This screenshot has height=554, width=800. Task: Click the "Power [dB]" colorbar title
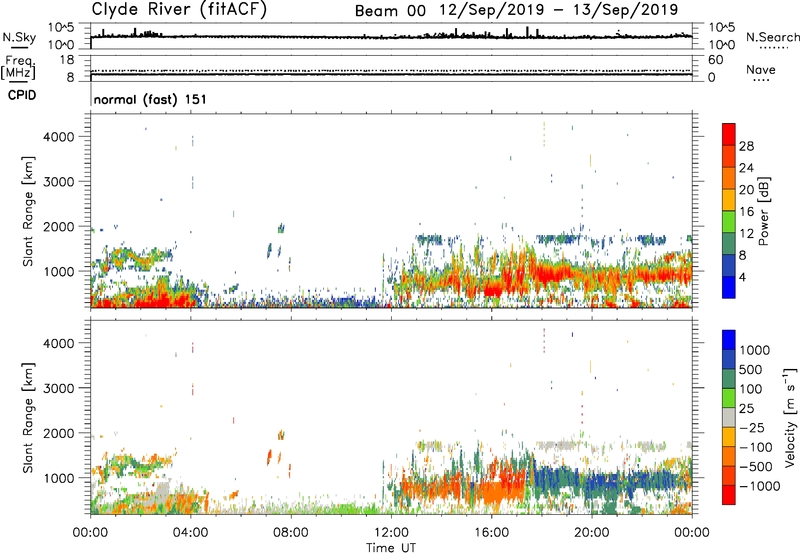point(763,211)
